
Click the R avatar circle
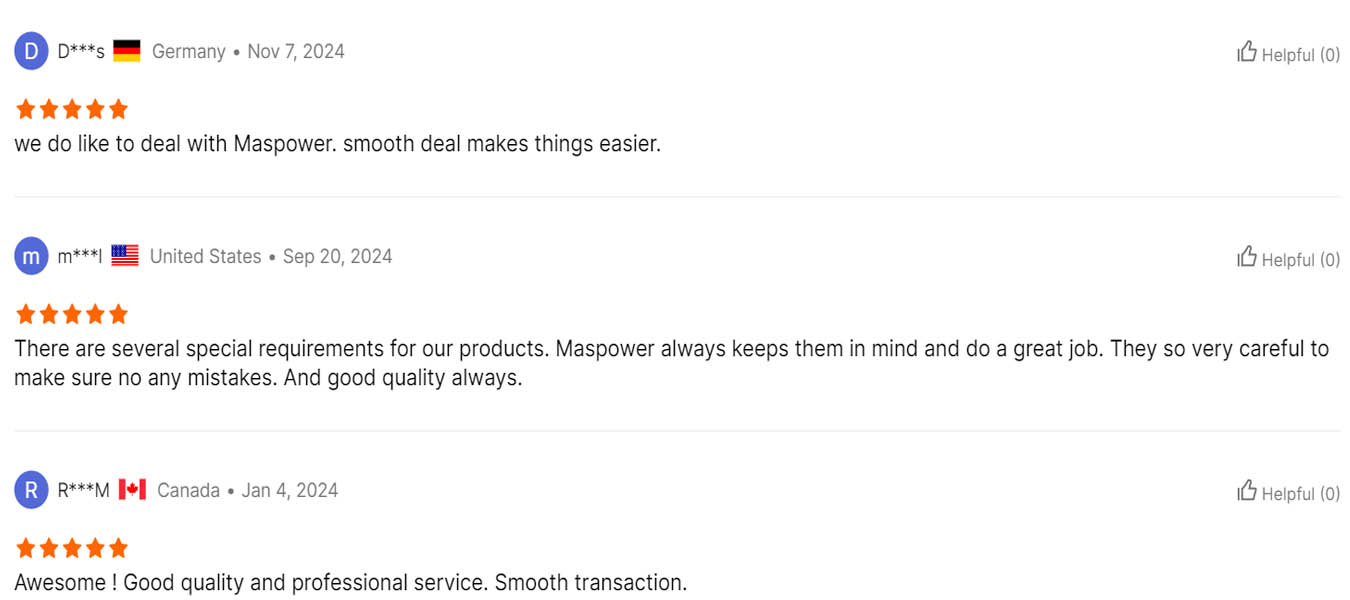[x=31, y=490]
